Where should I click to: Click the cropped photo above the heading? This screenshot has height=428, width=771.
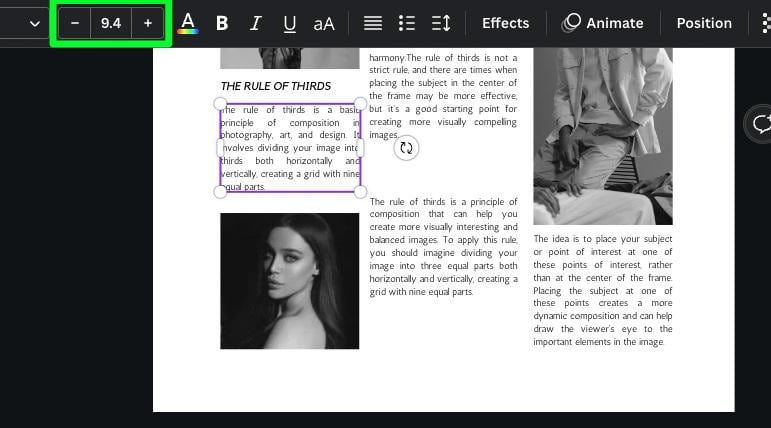(290, 58)
